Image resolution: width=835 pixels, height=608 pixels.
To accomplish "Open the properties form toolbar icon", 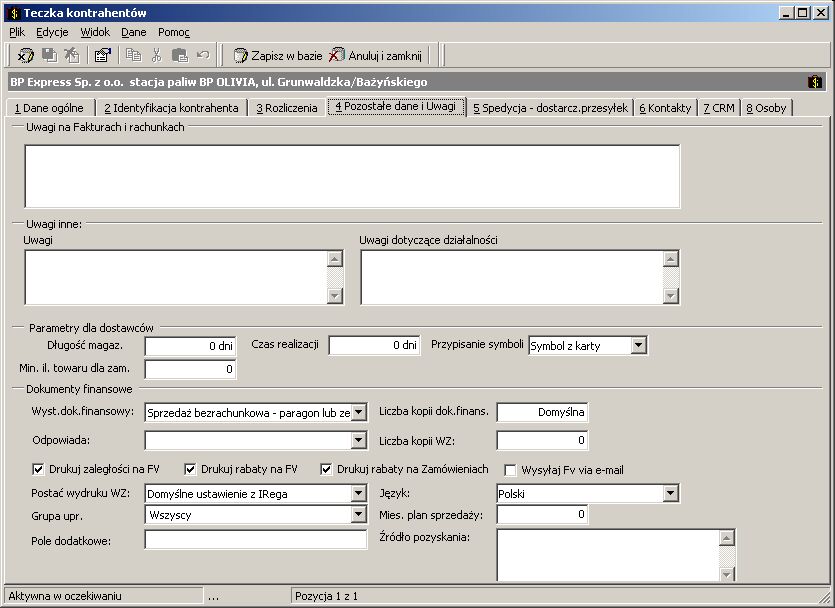I will pyautogui.click(x=102, y=55).
